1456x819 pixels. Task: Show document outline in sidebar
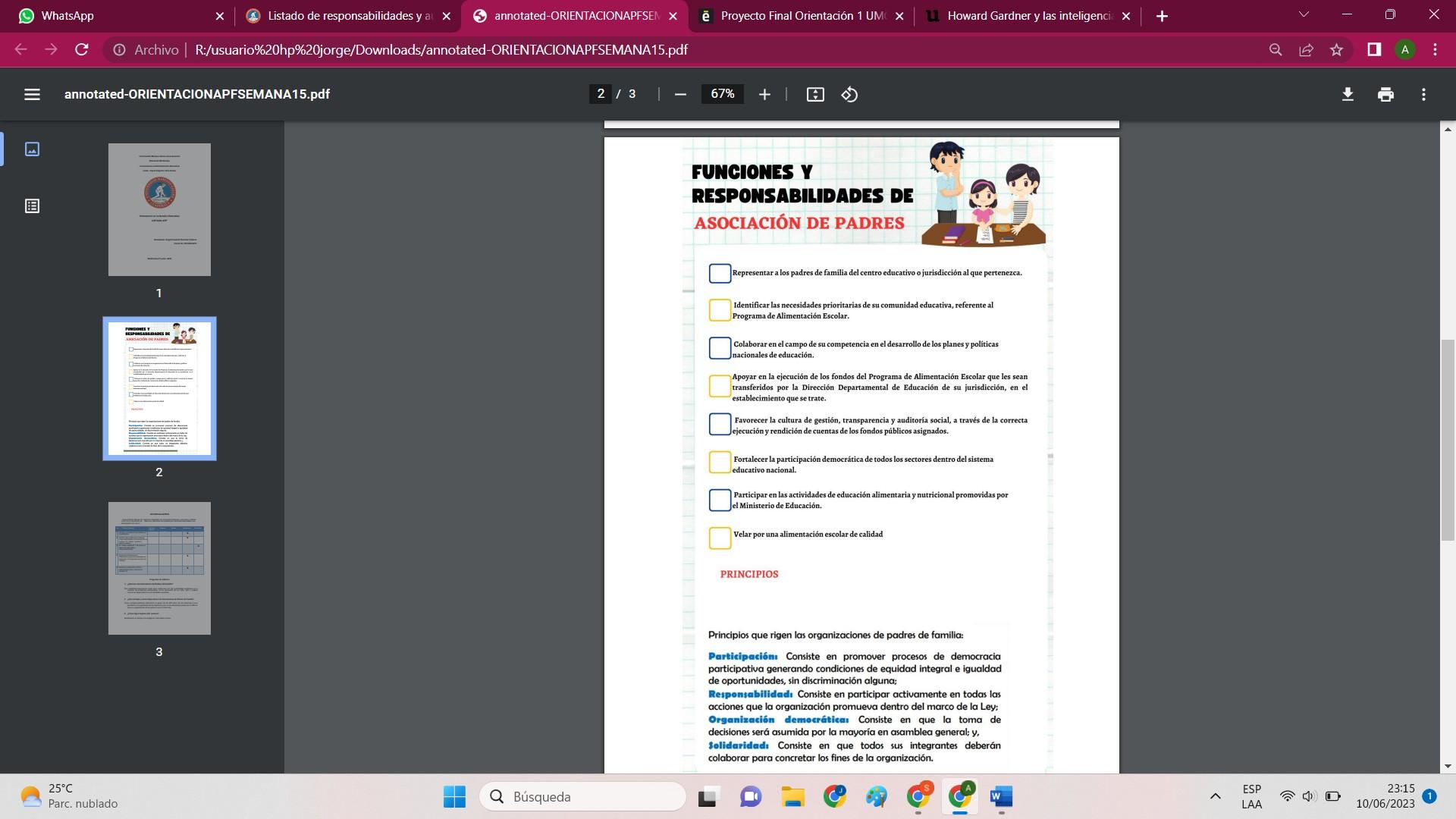32,206
